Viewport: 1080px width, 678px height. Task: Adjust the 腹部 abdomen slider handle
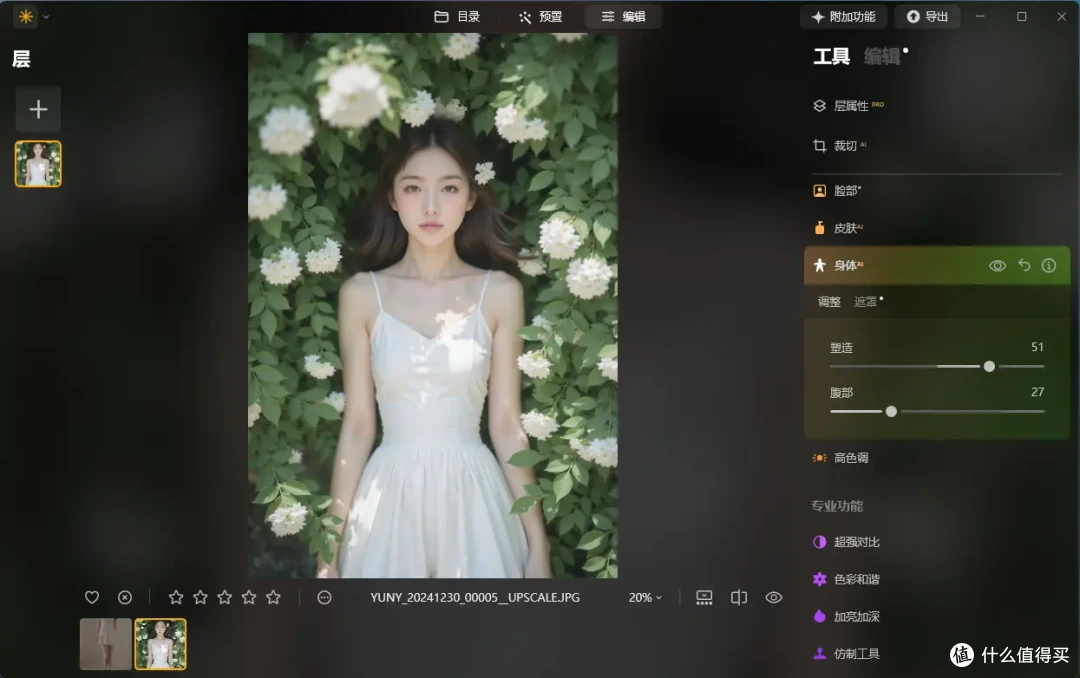click(x=891, y=411)
